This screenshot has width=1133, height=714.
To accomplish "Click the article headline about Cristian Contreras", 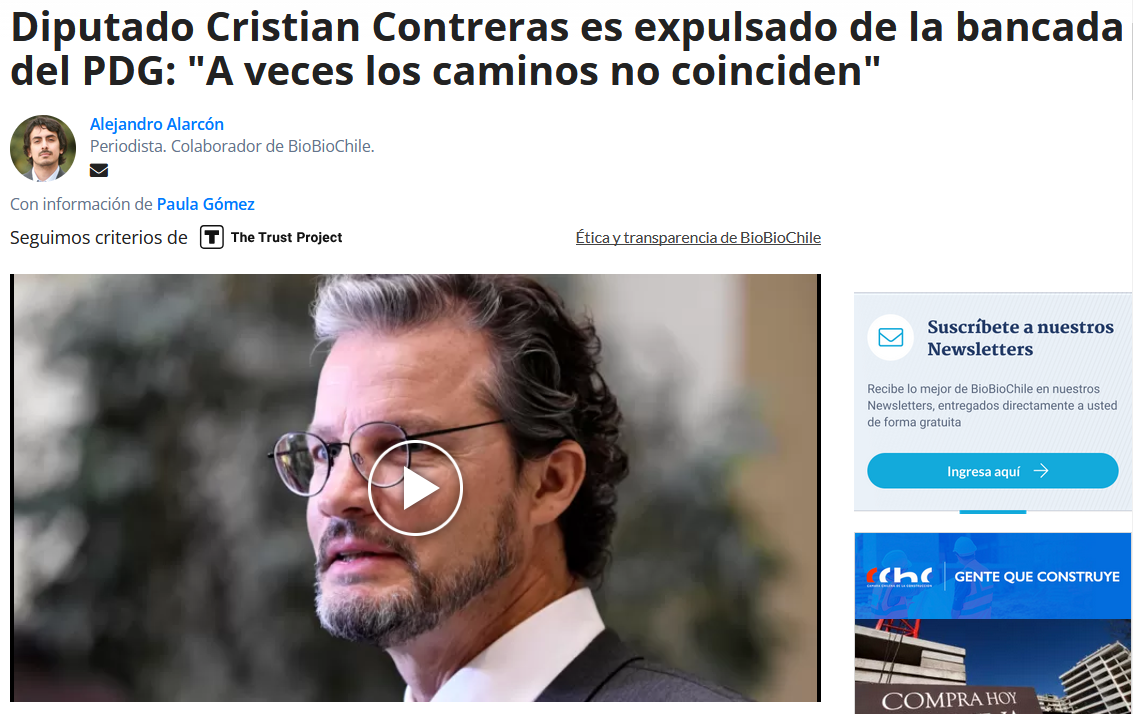I will 566,48.
